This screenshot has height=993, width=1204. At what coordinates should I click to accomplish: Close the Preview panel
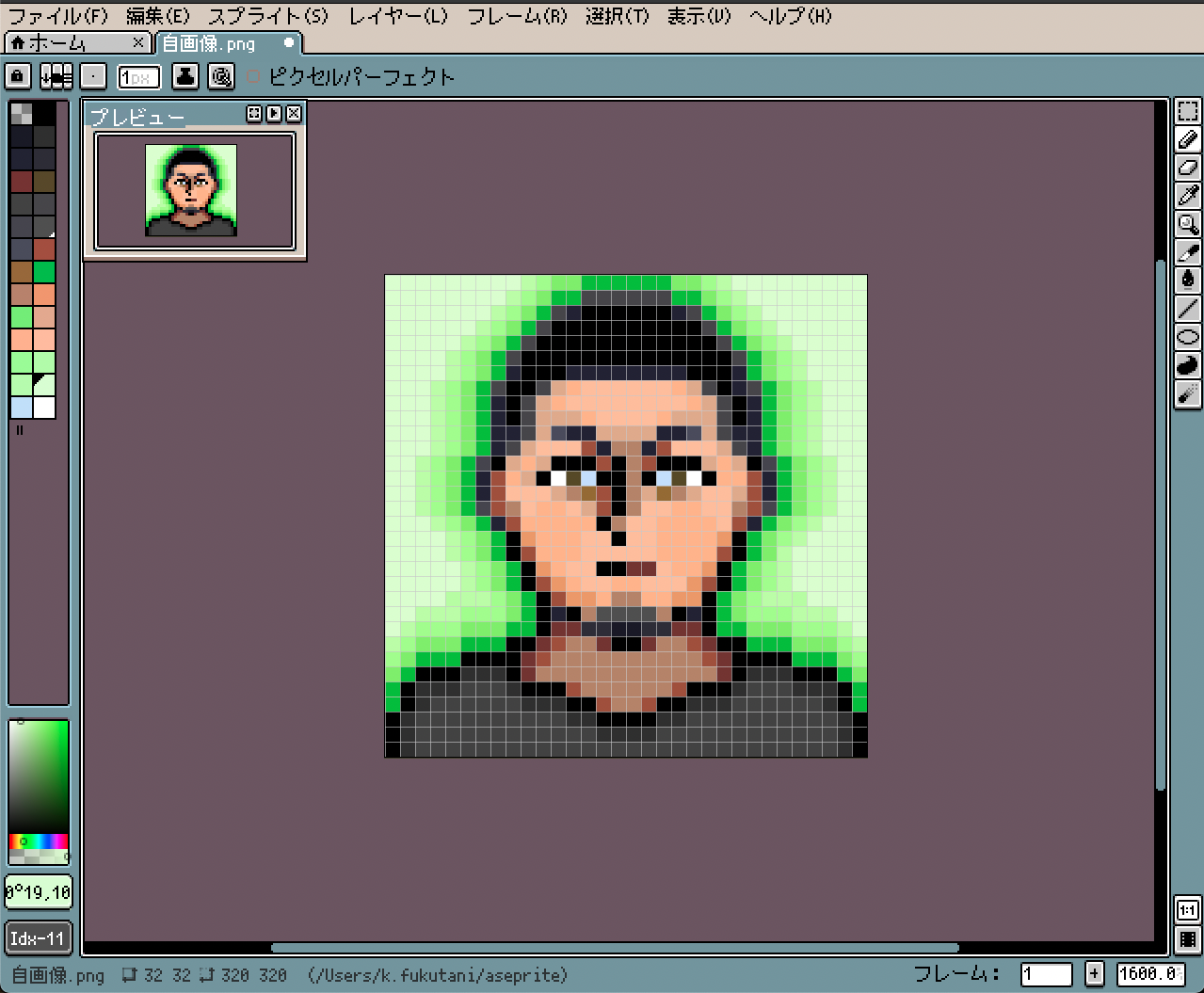coord(294,114)
